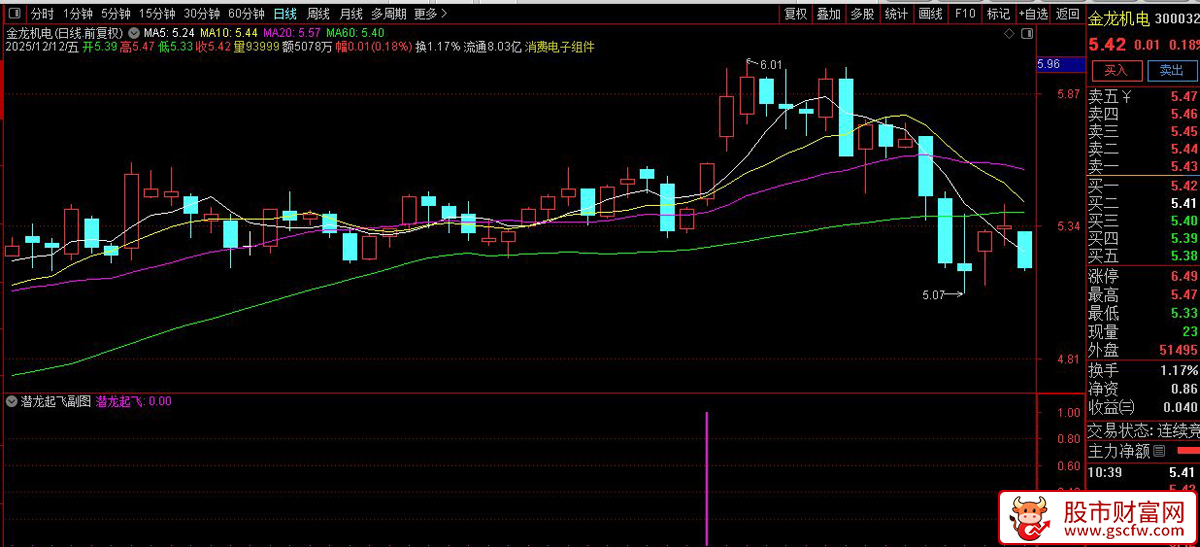Click the blue 卖出 sell button
1200x547 pixels.
click(x=1171, y=70)
